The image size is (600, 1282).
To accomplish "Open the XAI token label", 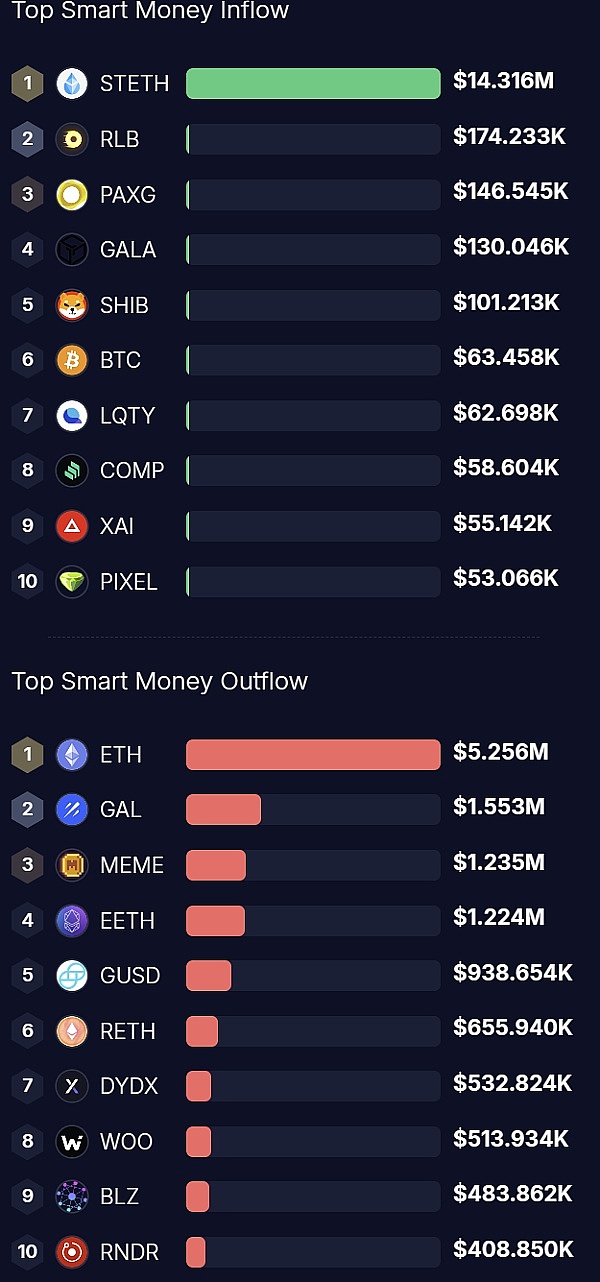I will pos(117,526).
